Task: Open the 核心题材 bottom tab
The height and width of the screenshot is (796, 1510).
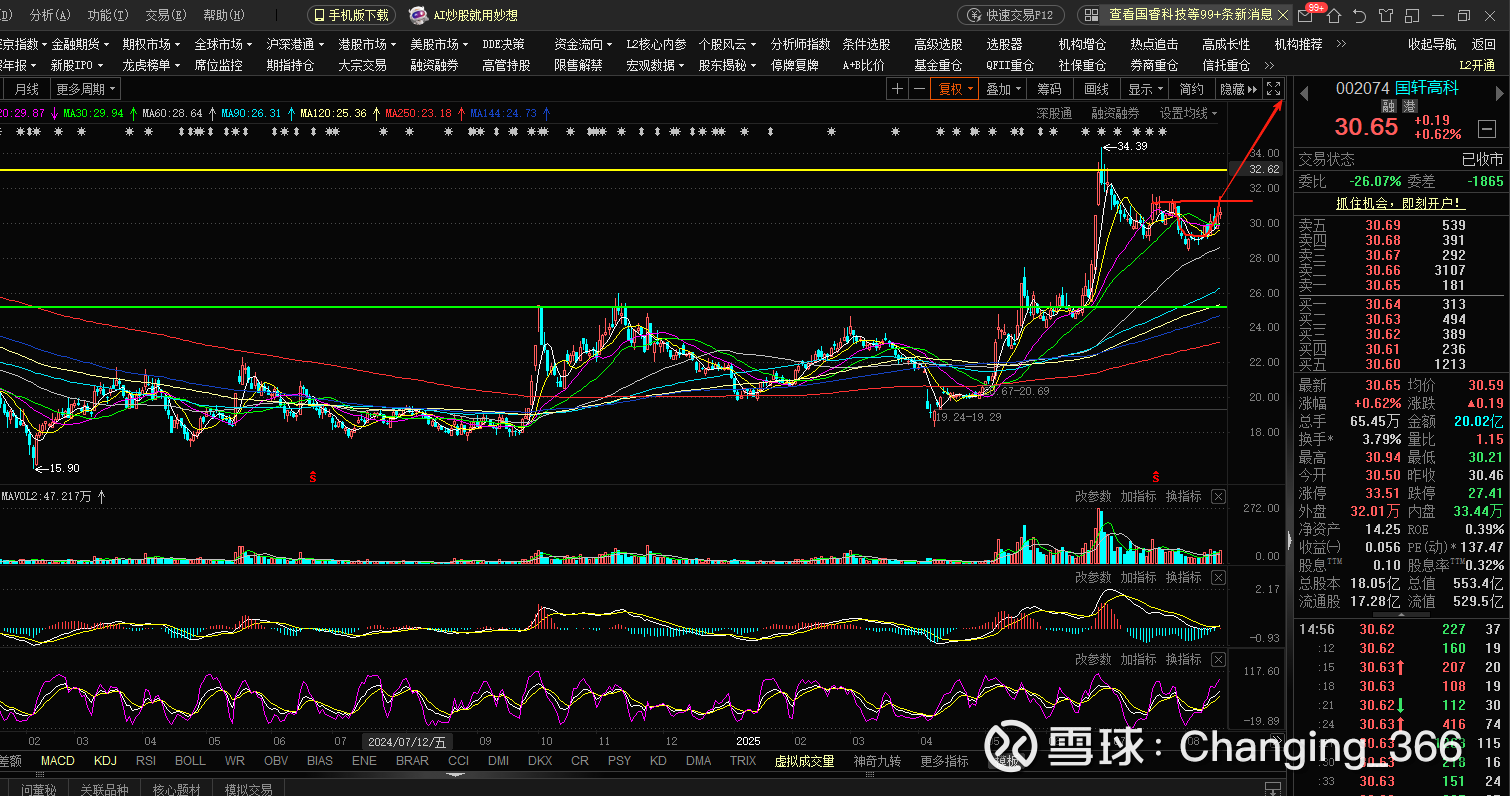Action: click(176, 789)
